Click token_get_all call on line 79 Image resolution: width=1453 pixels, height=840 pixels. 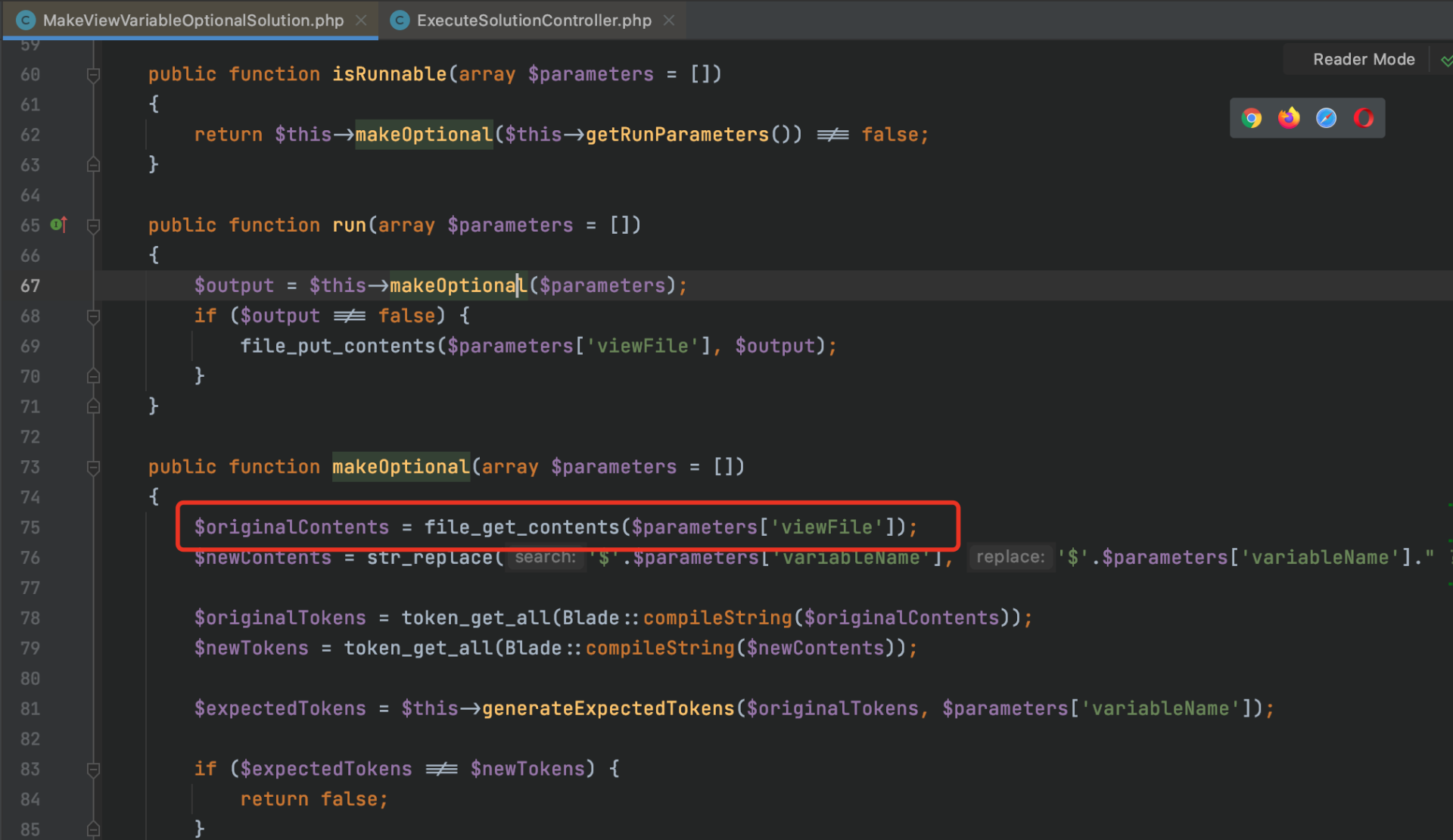[x=418, y=649]
